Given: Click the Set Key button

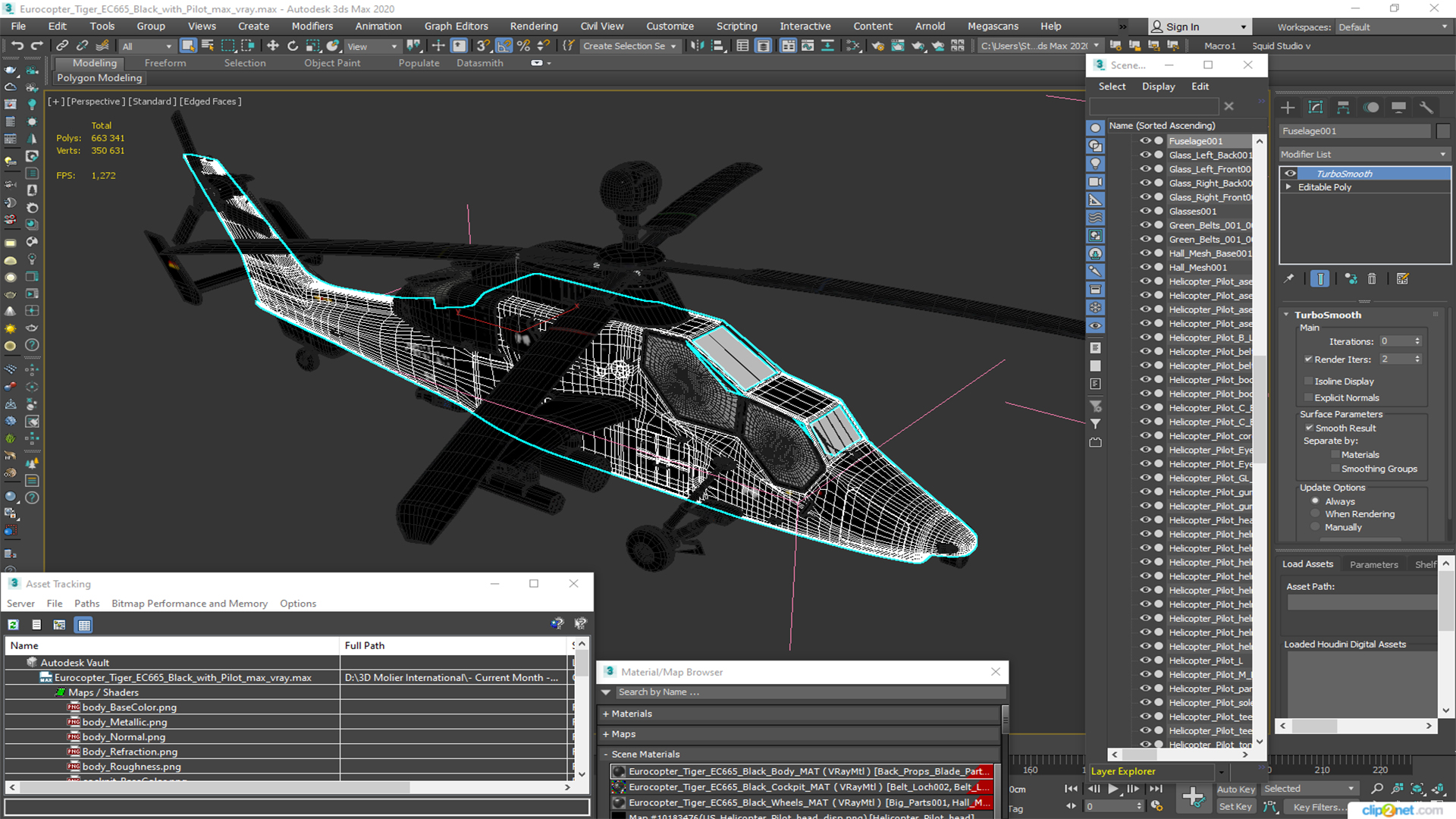Looking at the screenshot, I should (1235, 807).
